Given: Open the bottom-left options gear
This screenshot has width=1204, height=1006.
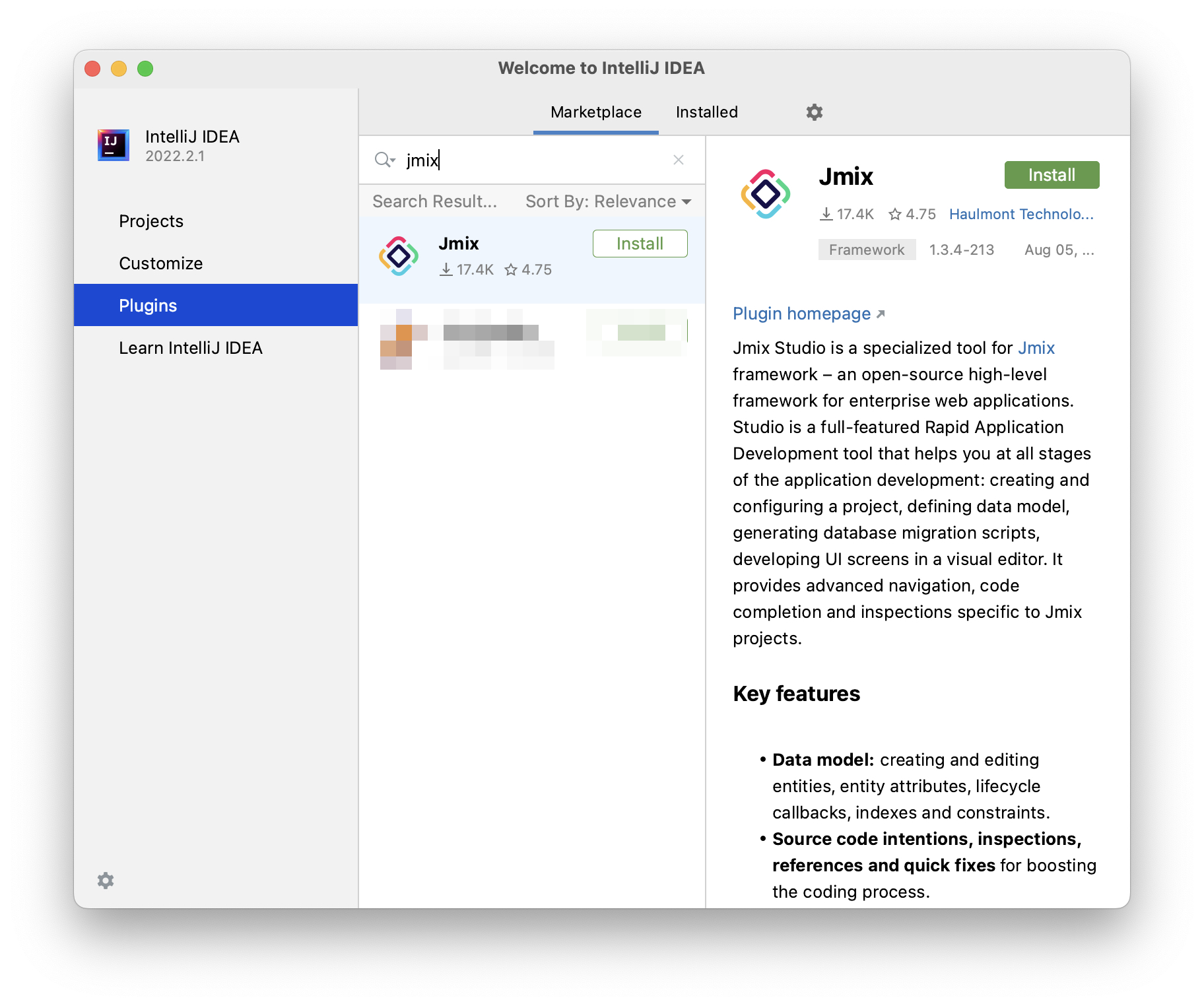Looking at the screenshot, I should click(x=106, y=881).
